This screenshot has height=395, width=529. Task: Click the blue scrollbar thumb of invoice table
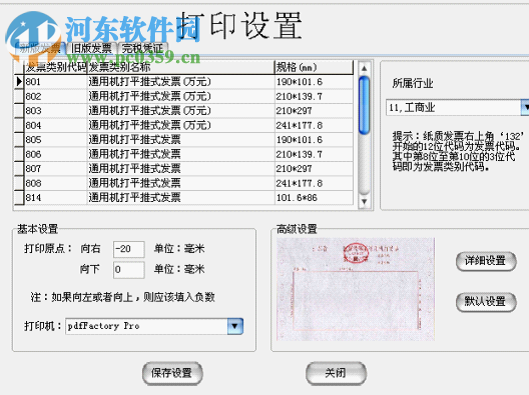364,106
